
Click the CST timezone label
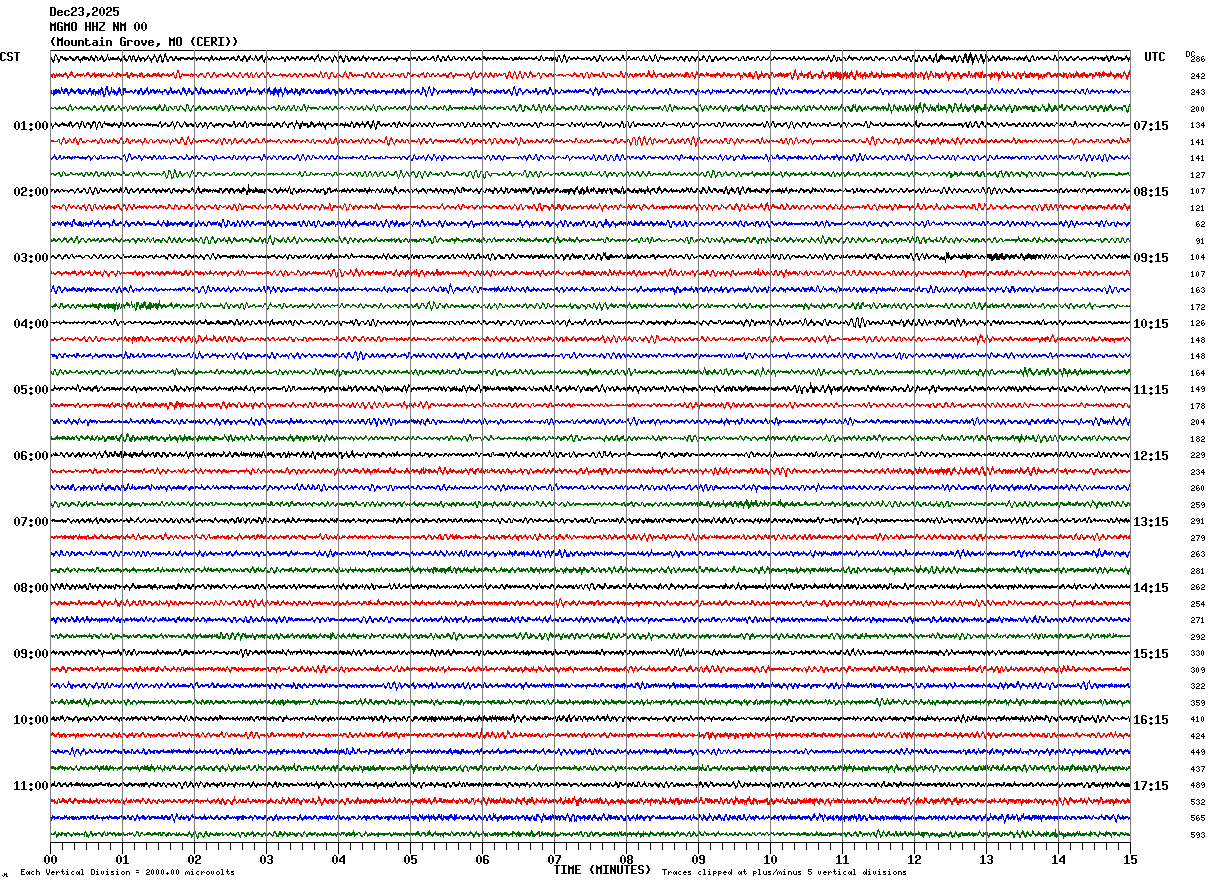(x=10, y=57)
